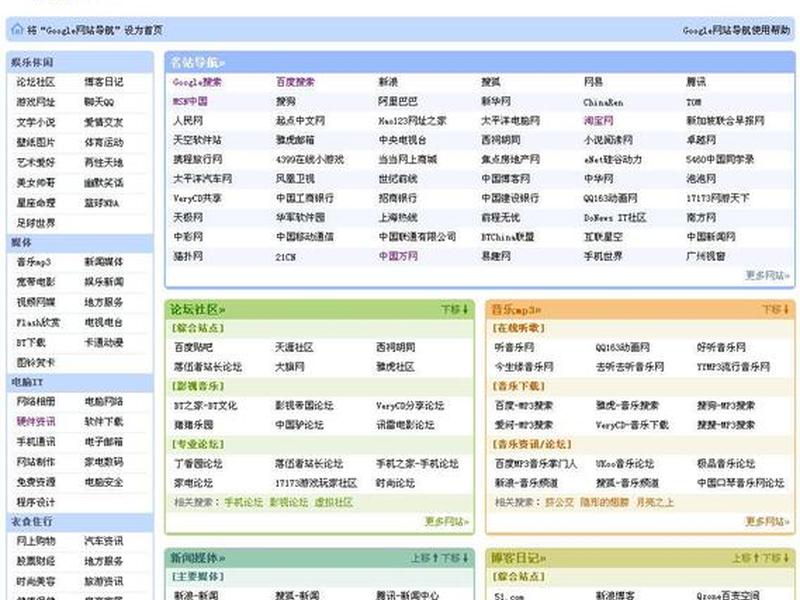The width and height of the screenshot is (800, 600).
Task: Click 更多网站 in the 论坛社区 panel
Action: [x=446, y=521]
